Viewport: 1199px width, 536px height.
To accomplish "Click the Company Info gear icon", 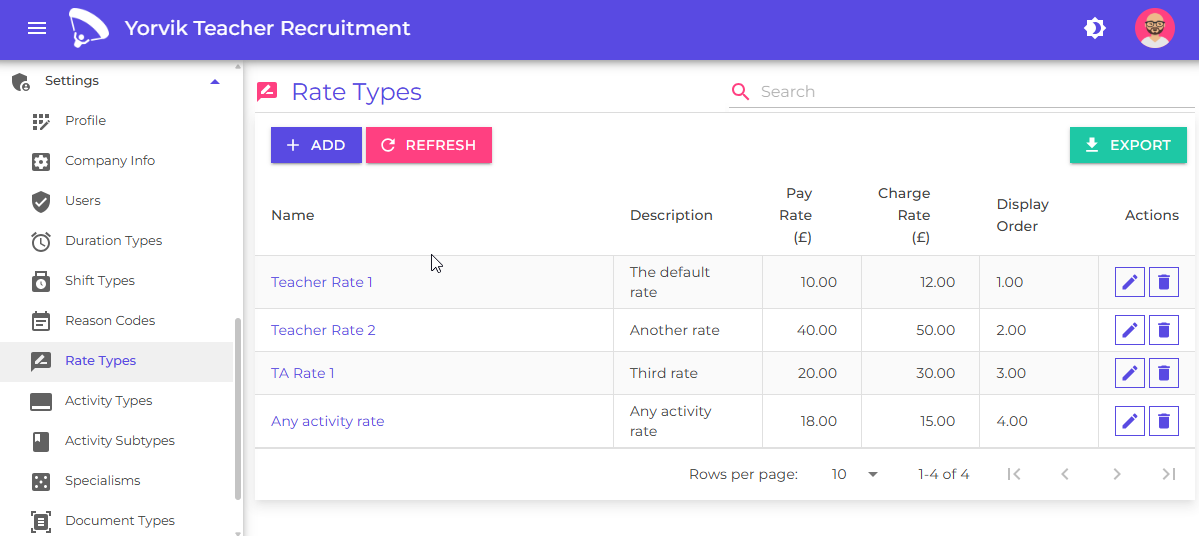I will pyautogui.click(x=41, y=161).
